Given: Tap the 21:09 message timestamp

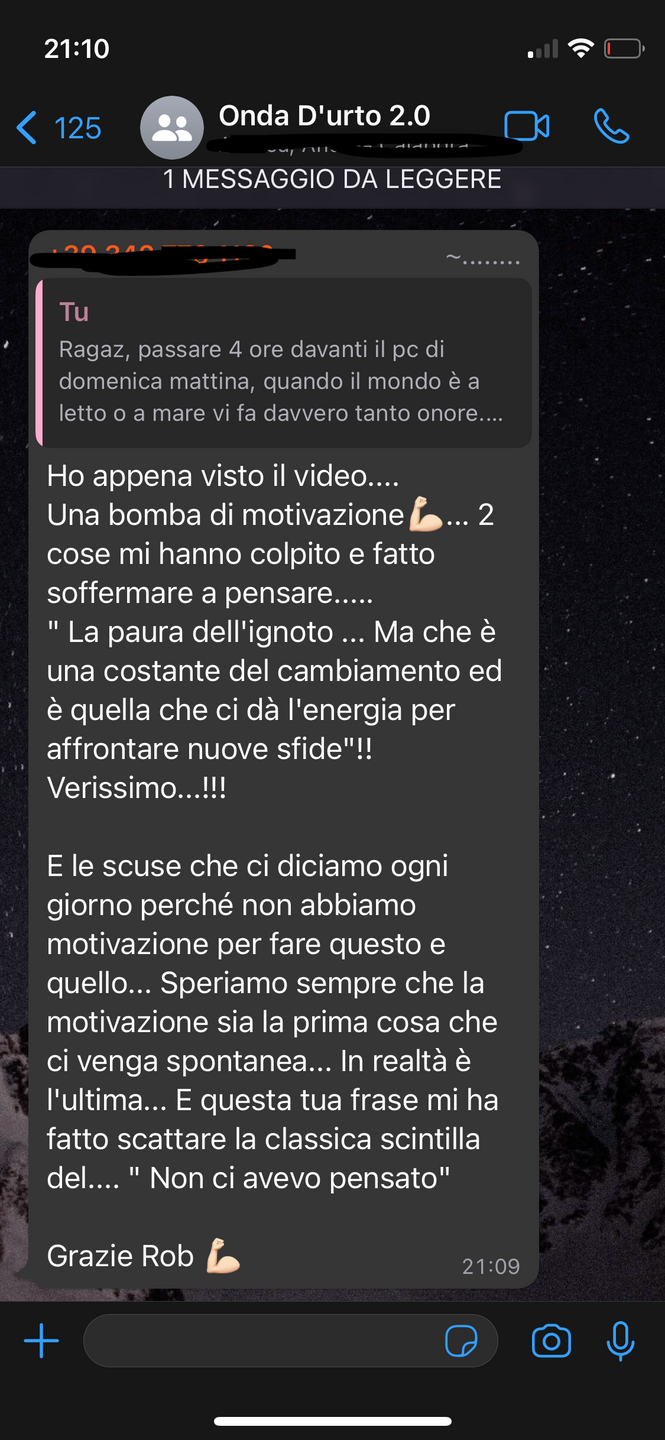Looking at the screenshot, I should [x=491, y=1266].
